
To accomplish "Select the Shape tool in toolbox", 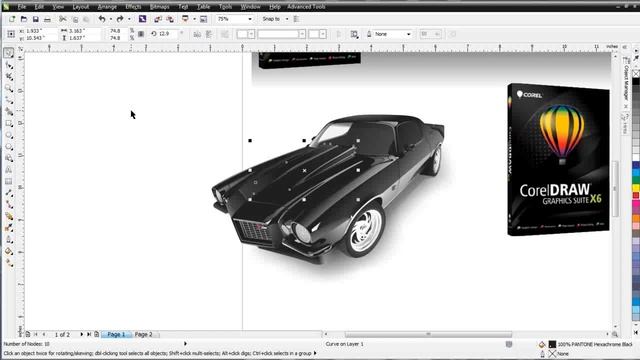I will (9, 65).
